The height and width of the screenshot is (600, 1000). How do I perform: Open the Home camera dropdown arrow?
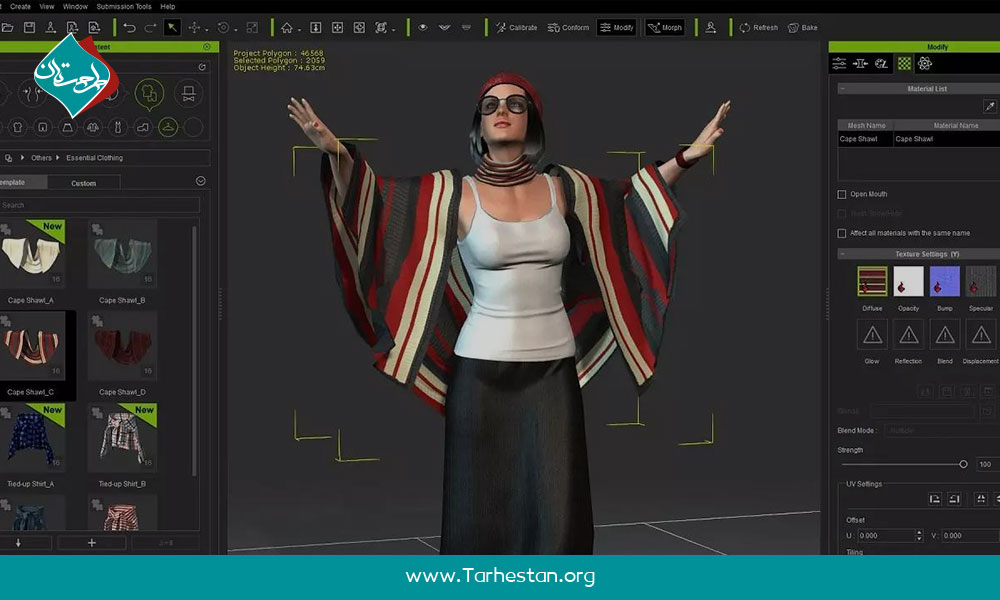pos(299,29)
